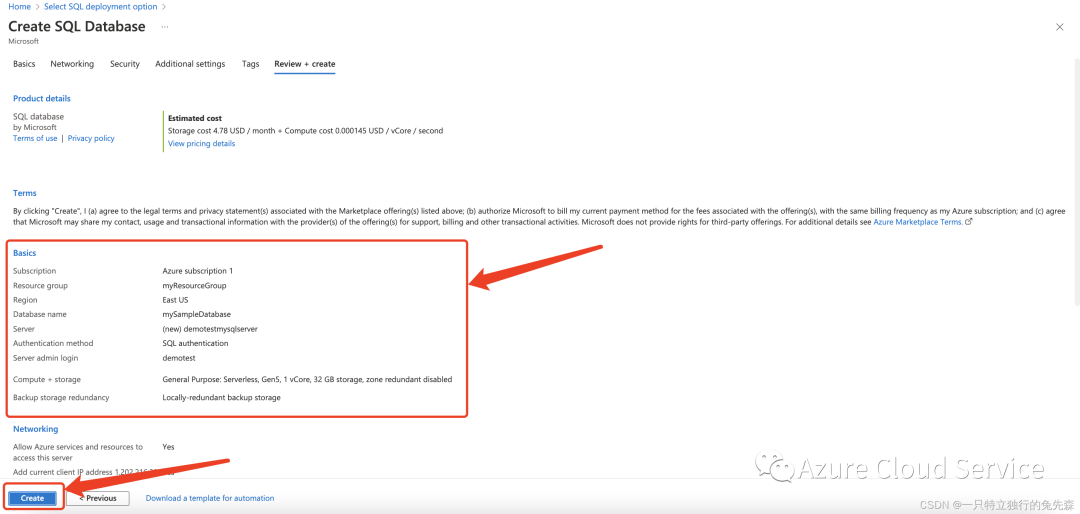Viewport: 1080px width, 514px height.
Task: Click the 'Resource group' field label
Action: tap(41, 286)
